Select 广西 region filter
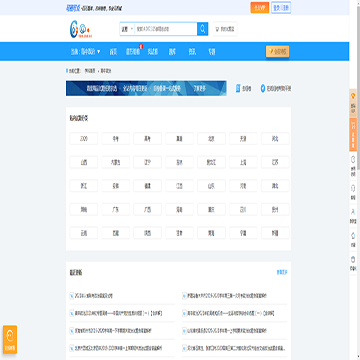360x360 pixels. click(x=148, y=209)
